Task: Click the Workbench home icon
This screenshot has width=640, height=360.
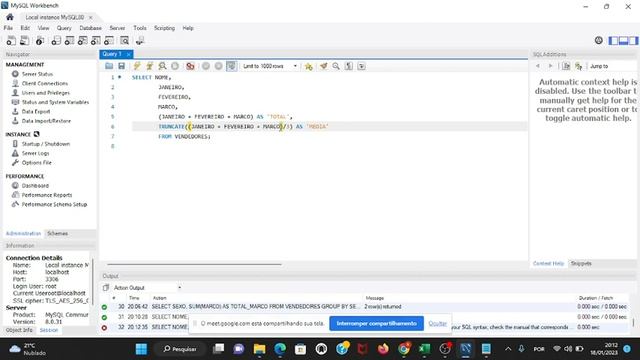Action: (x=10, y=17)
